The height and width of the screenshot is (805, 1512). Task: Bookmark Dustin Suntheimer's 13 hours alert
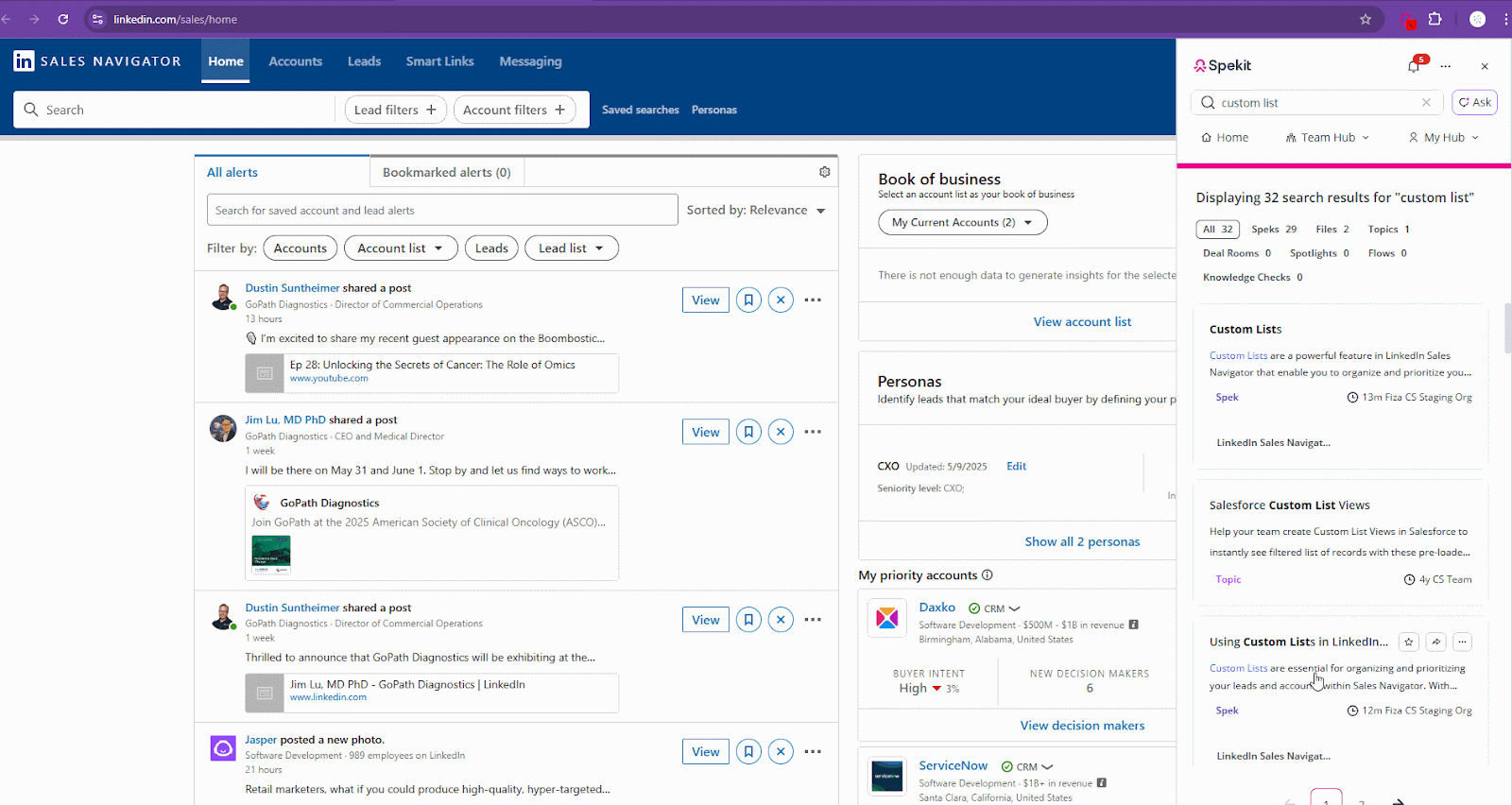click(748, 300)
